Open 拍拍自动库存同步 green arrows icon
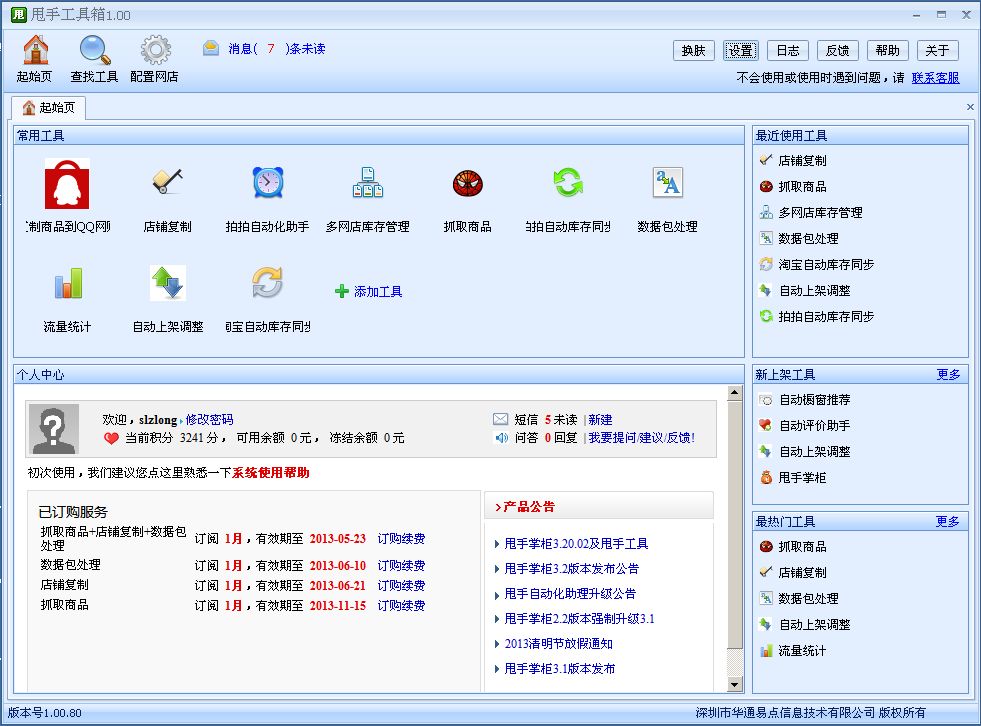Screen dimensions: 981x726 [x=567, y=182]
